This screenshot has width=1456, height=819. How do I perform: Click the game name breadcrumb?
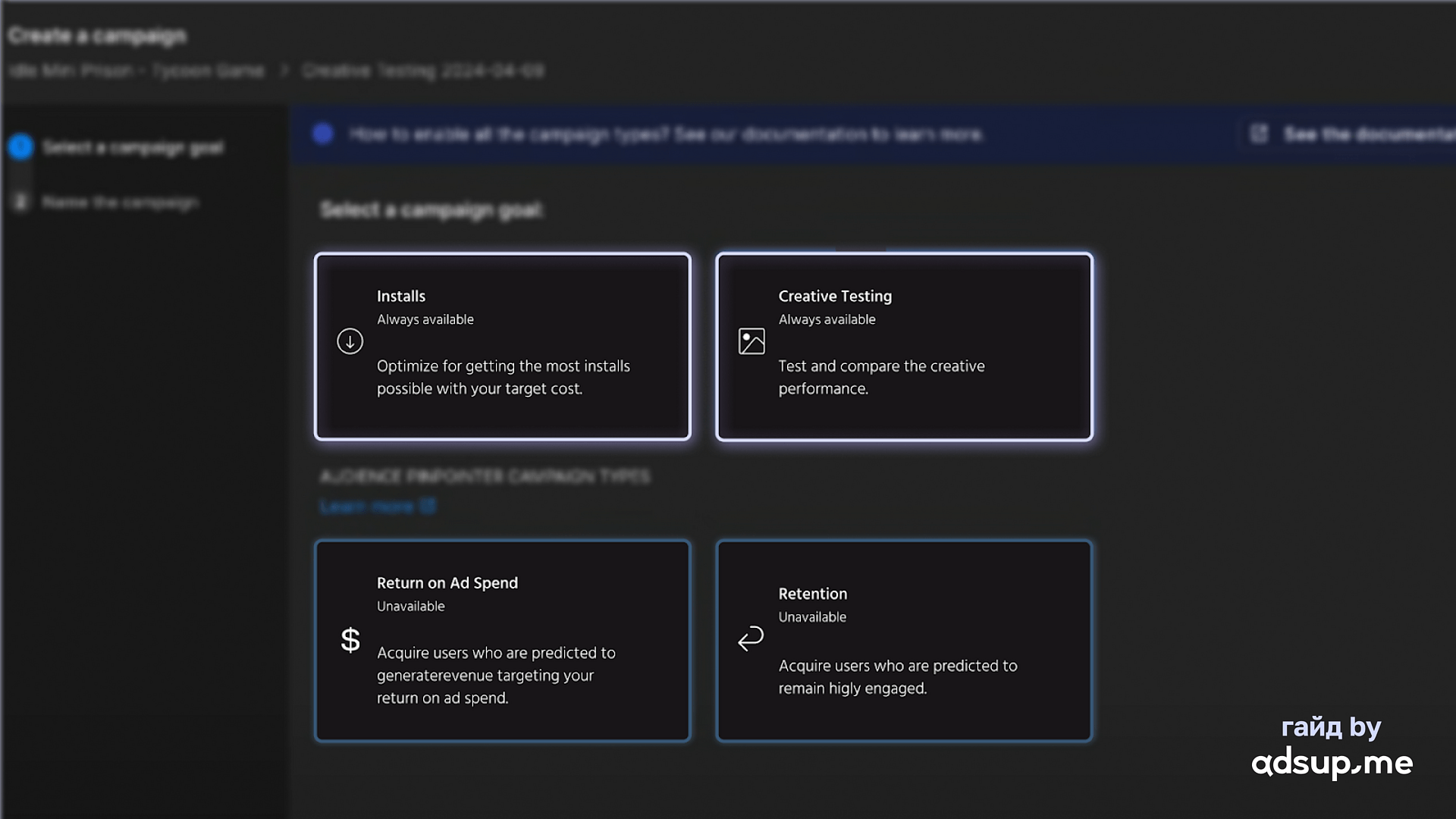tap(136, 71)
